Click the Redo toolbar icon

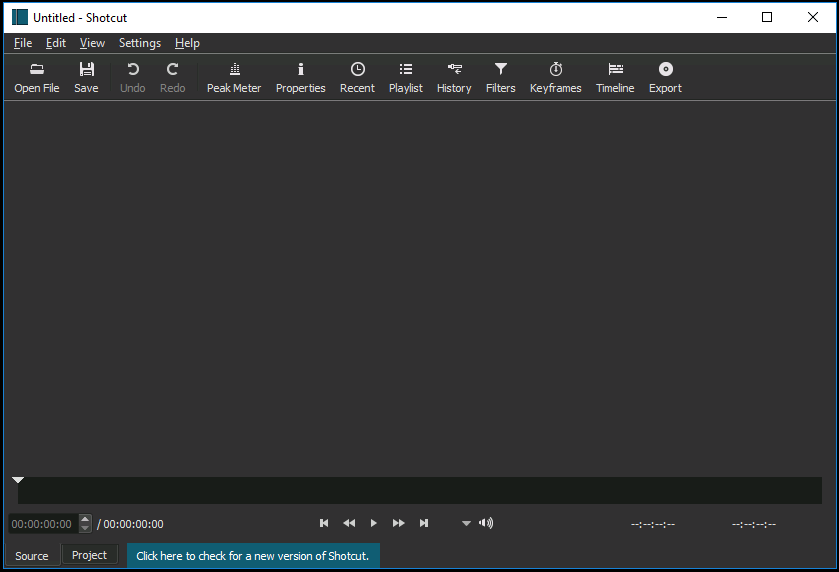pyautogui.click(x=172, y=78)
